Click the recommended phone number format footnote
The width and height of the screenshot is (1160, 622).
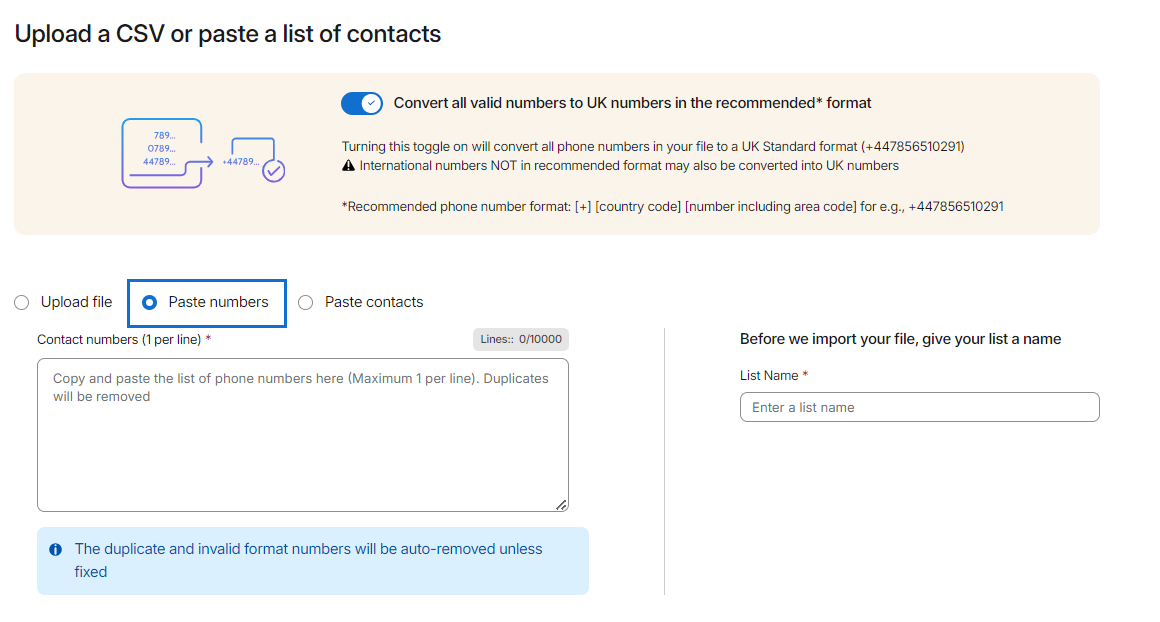672,207
